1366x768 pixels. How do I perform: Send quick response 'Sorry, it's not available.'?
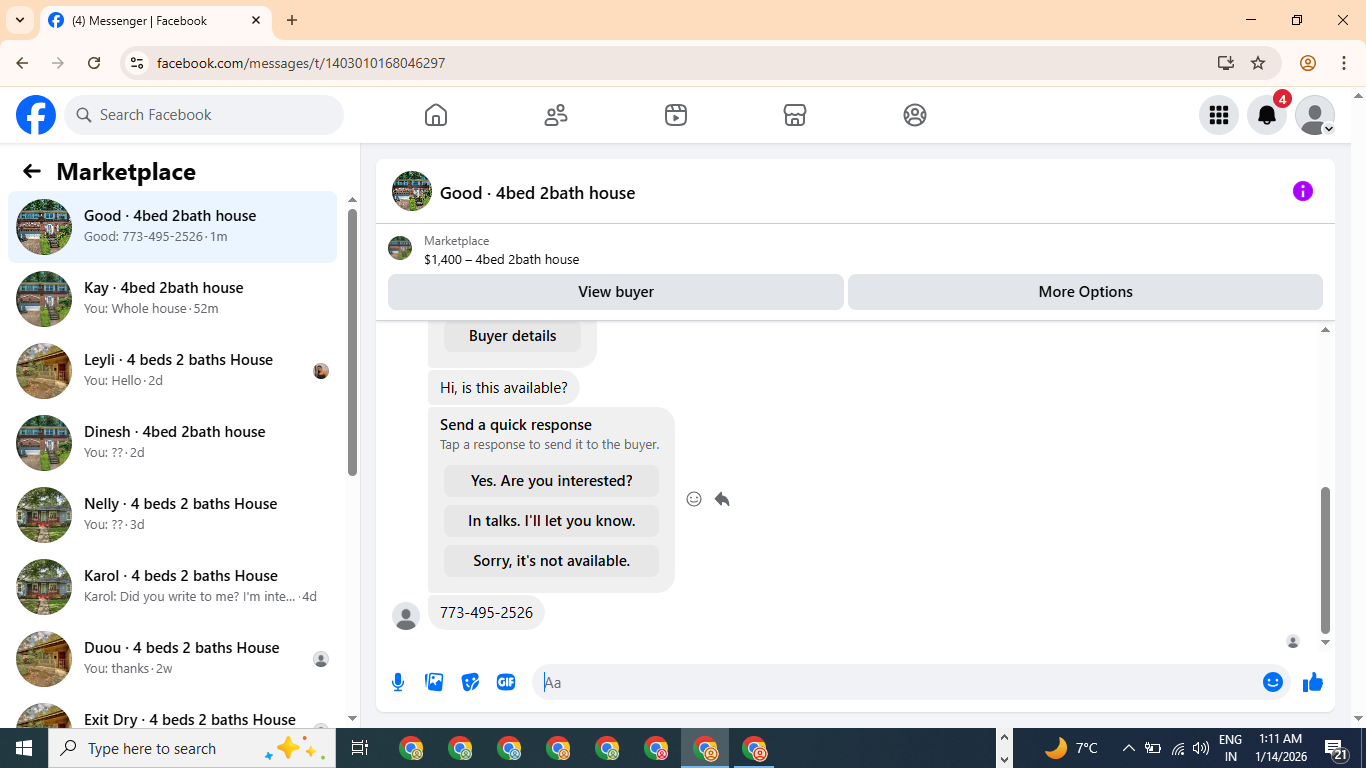552,561
